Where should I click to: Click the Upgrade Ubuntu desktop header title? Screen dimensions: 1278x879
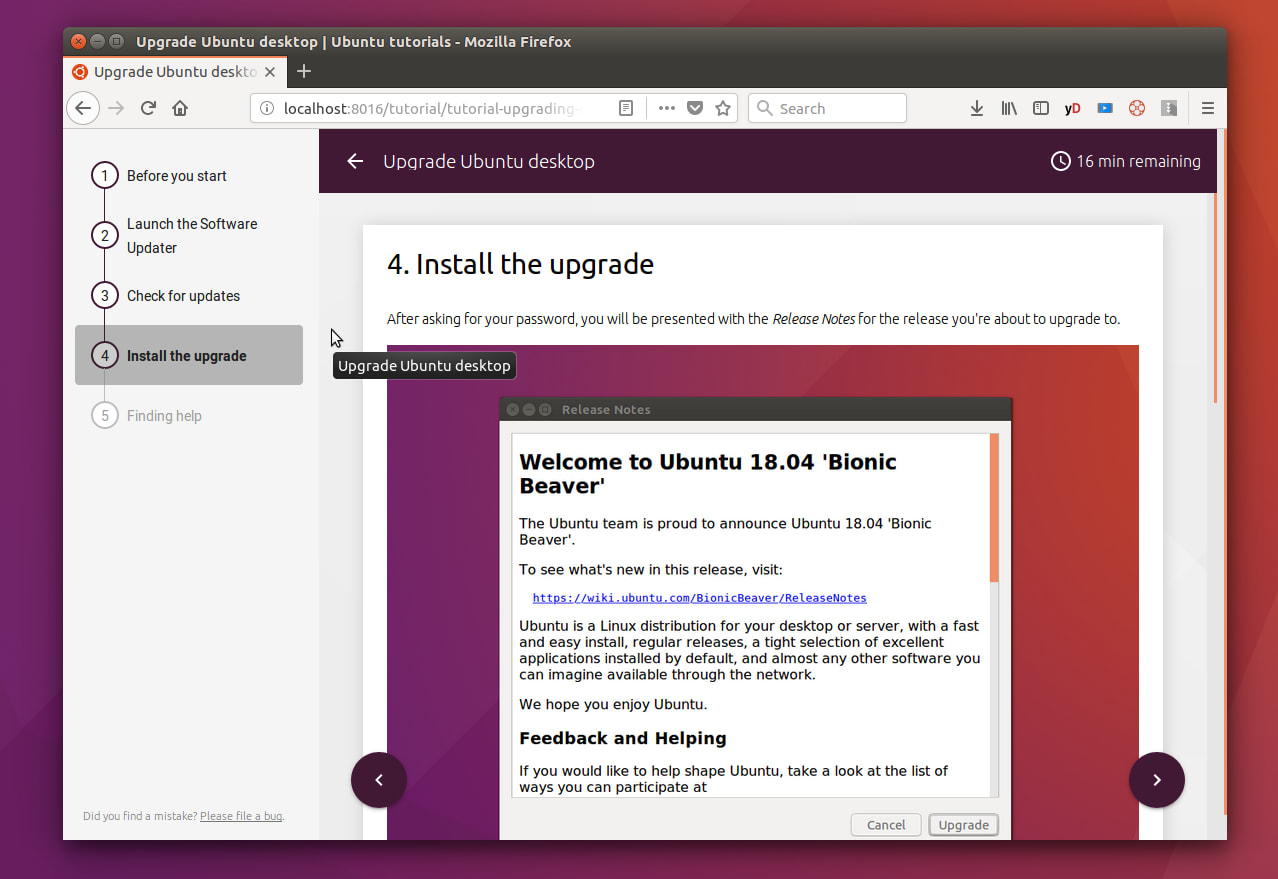pos(489,161)
